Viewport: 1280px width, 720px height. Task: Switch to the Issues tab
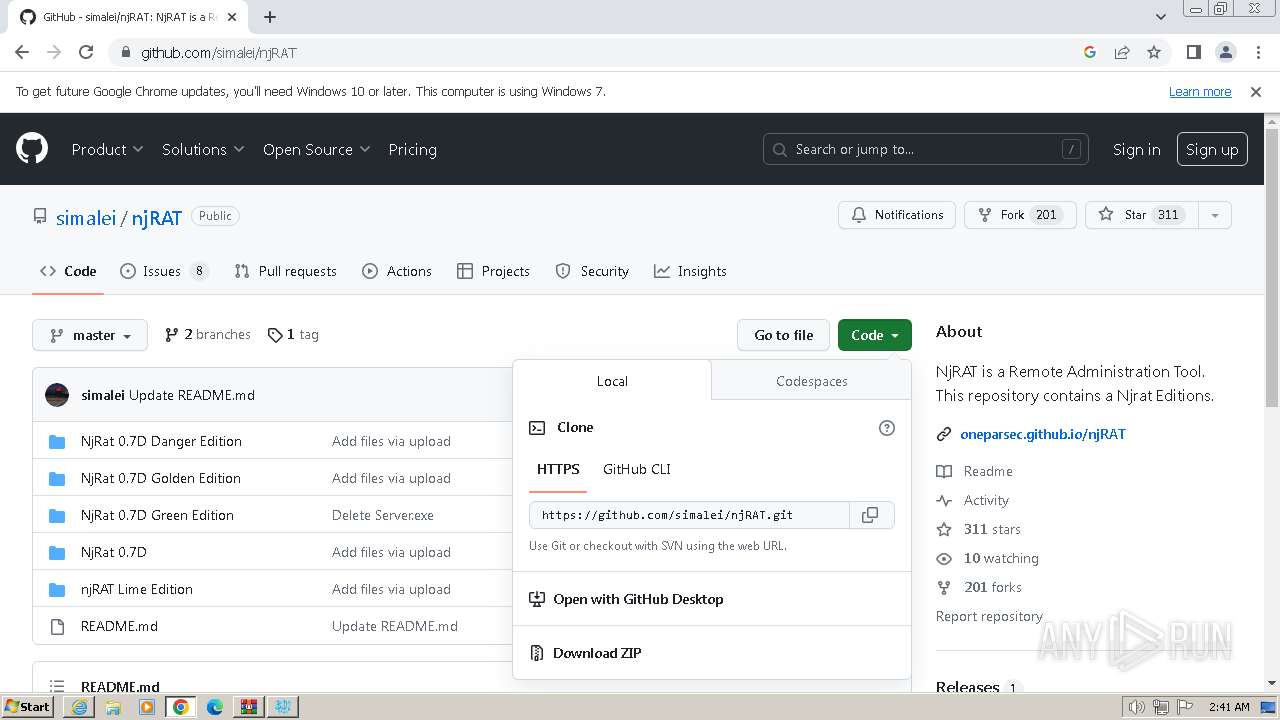[164, 271]
